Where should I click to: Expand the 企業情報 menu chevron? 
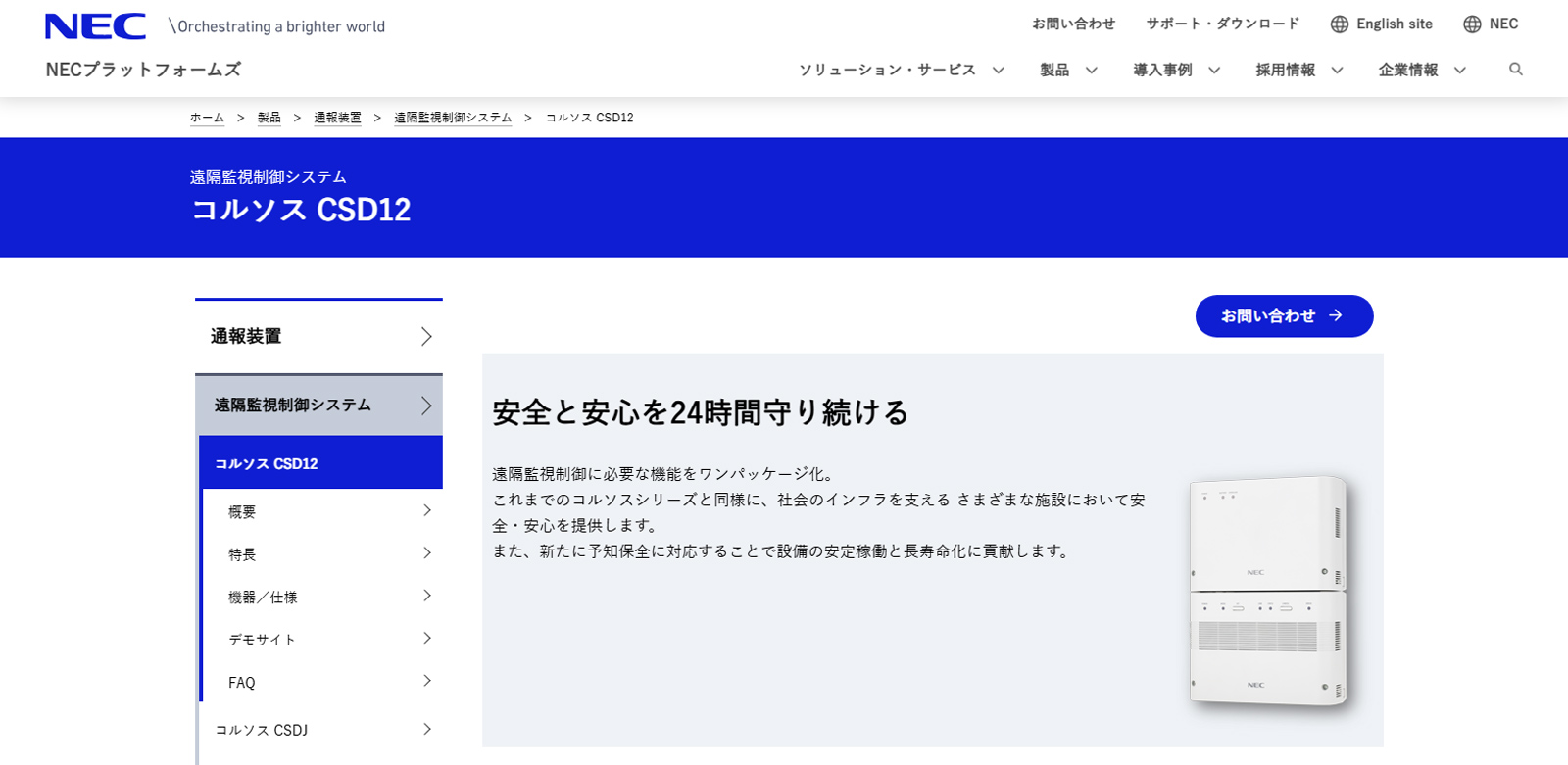[1460, 71]
